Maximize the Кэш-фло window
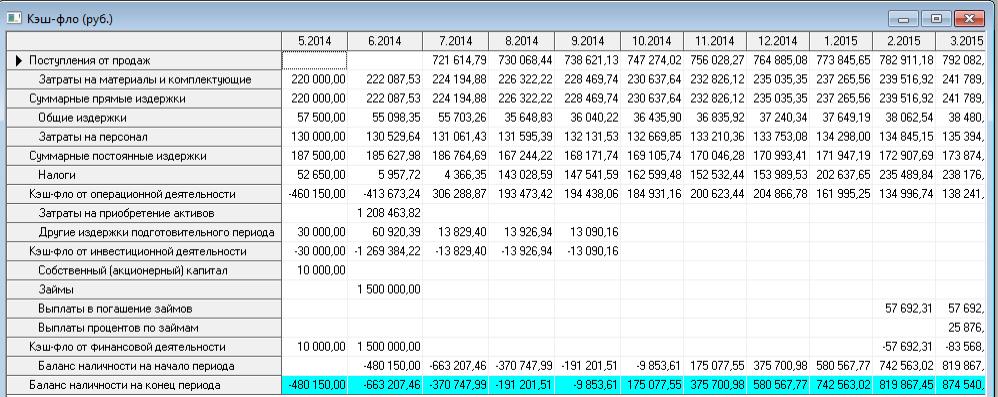998x397 pixels. click(936, 19)
